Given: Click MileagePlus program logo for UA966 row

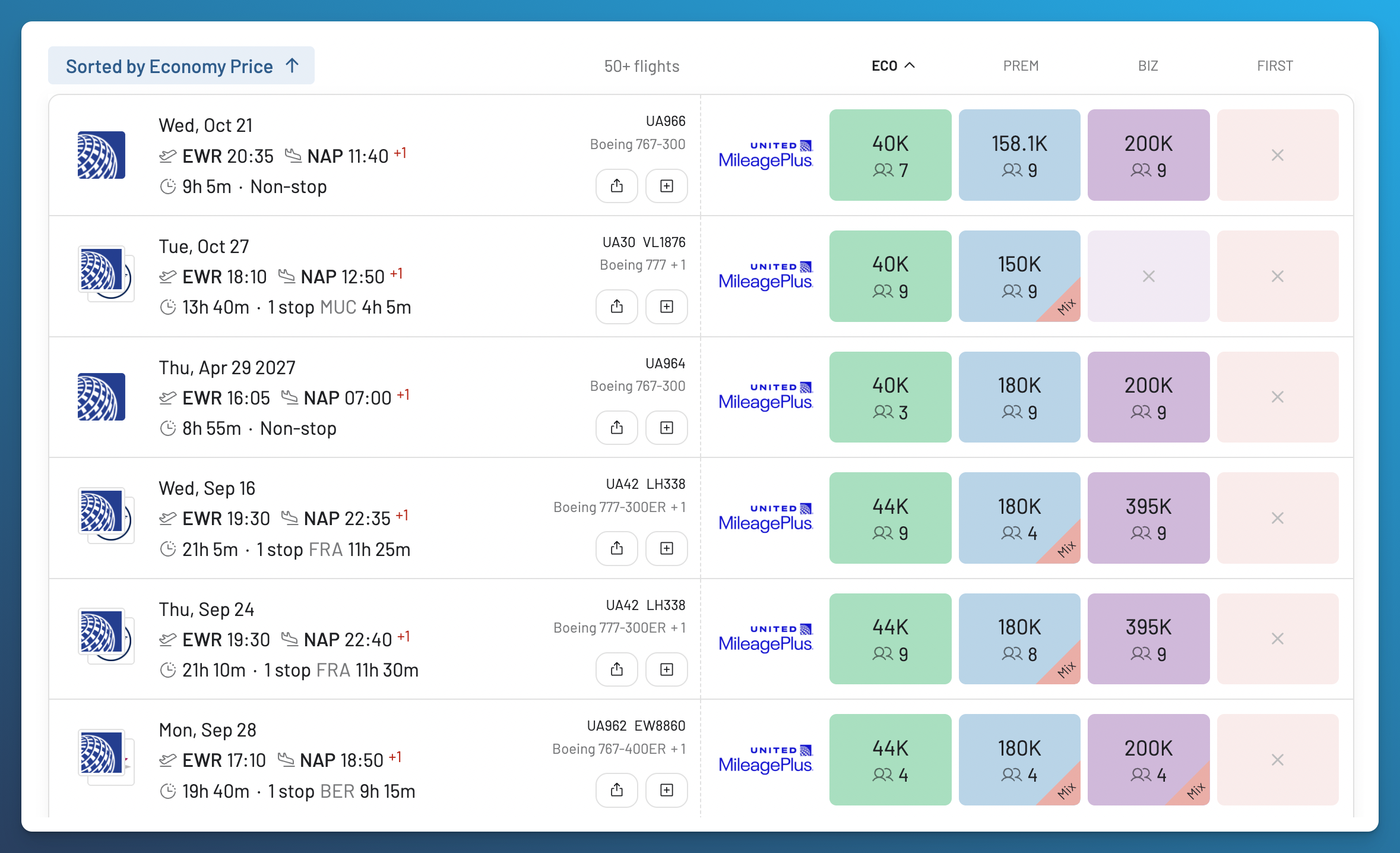Looking at the screenshot, I should (x=765, y=155).
